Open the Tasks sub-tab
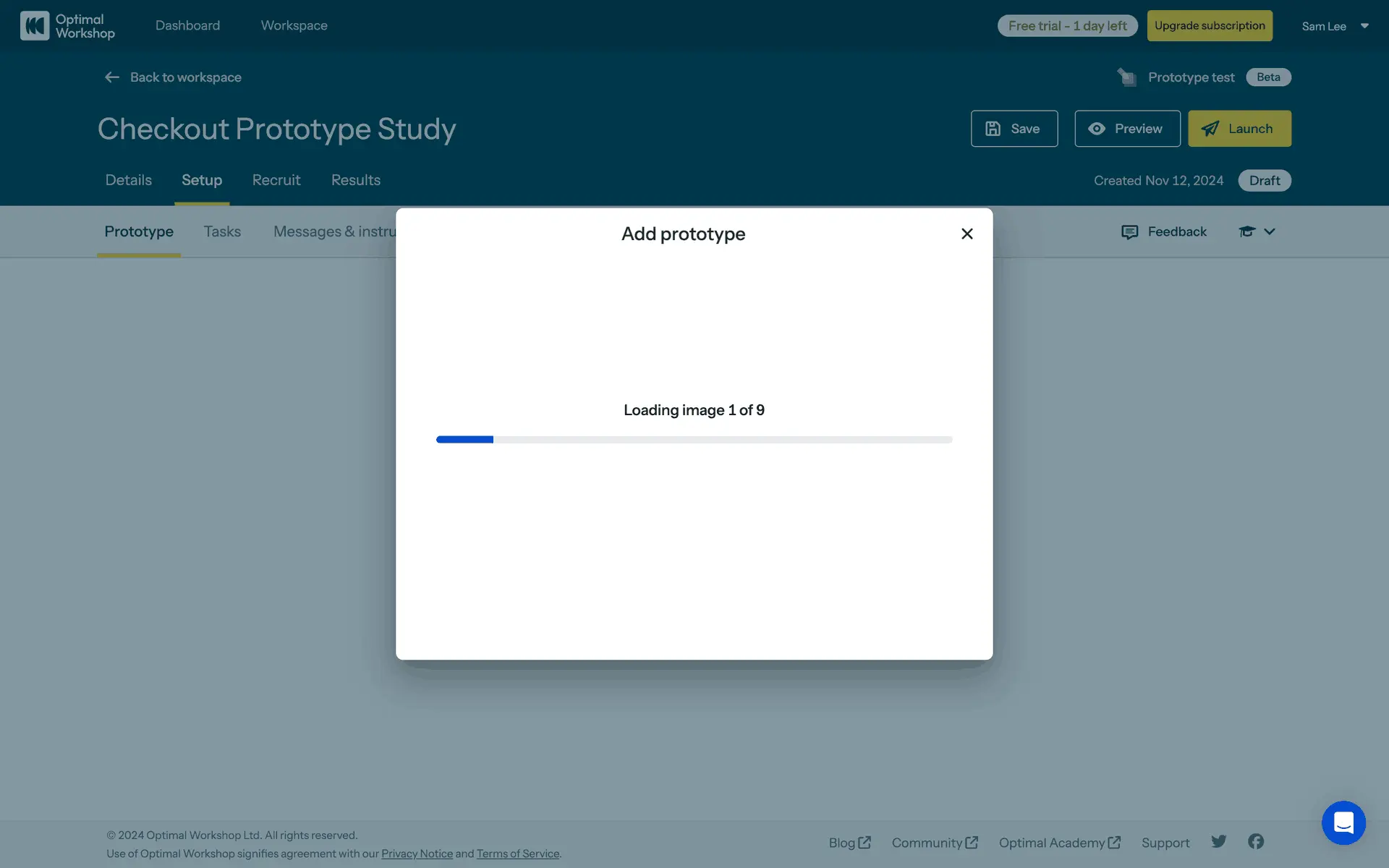1389x868 pixels. (222, 231)
